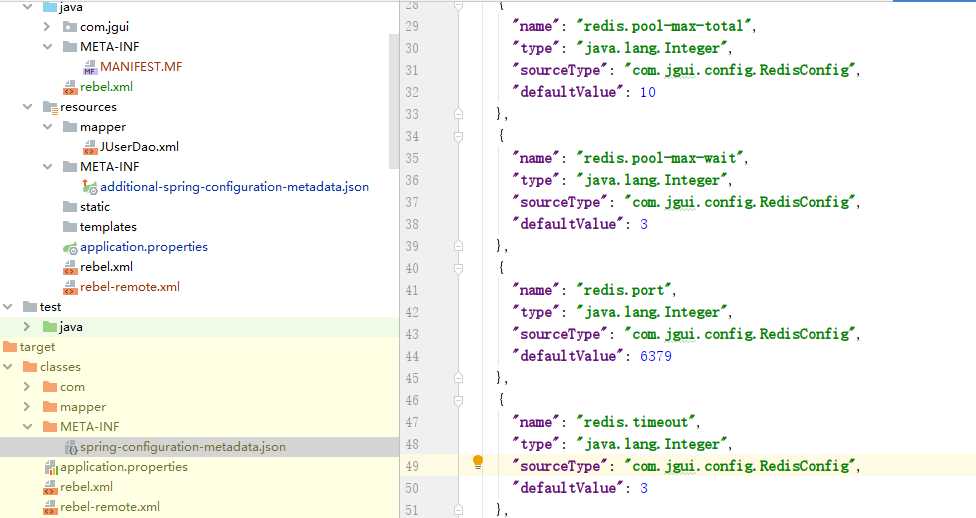The width and height of the screenshot is (976, 518).
Task: Select the target folder row
Action: 199,347
